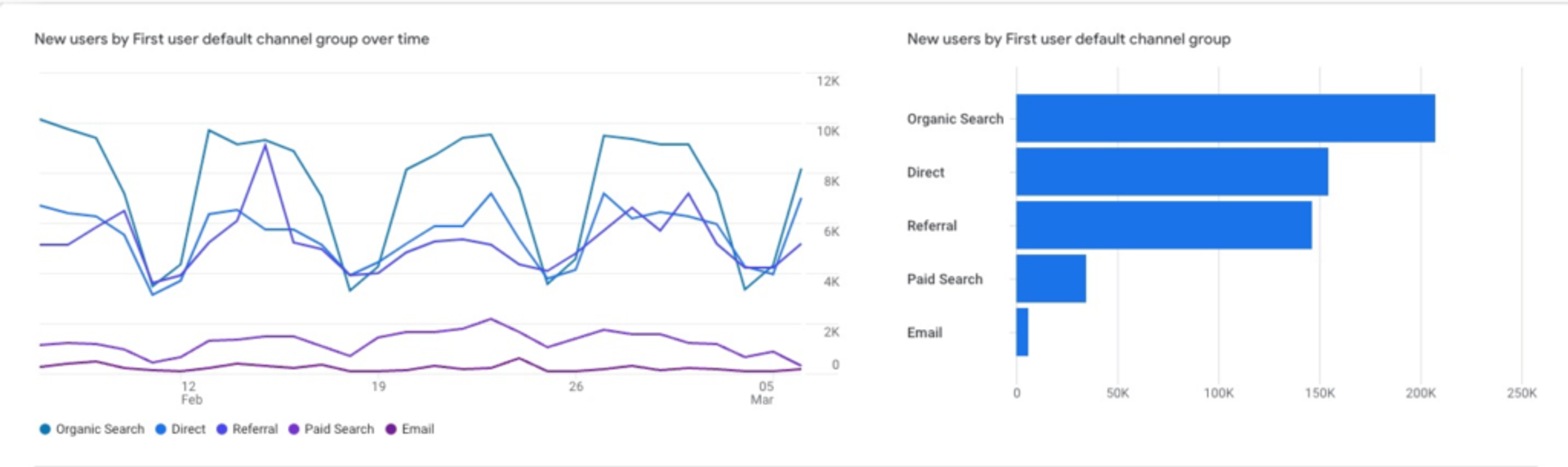Click the Paid Search legend color dot
Viewport: 1568px width, 467px height.
[x=294, y=429]
